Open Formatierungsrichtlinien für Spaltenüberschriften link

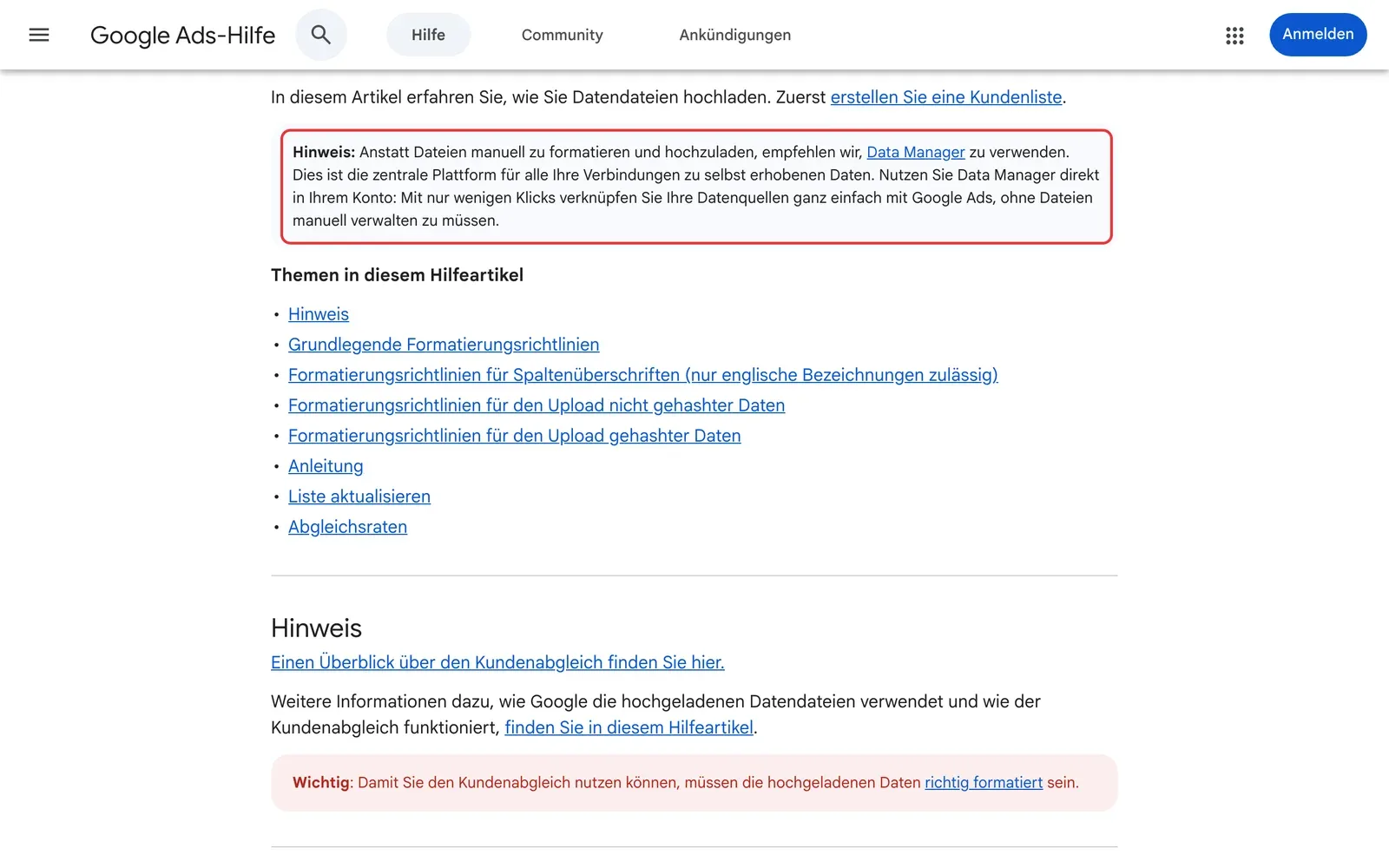pos(643,375)
